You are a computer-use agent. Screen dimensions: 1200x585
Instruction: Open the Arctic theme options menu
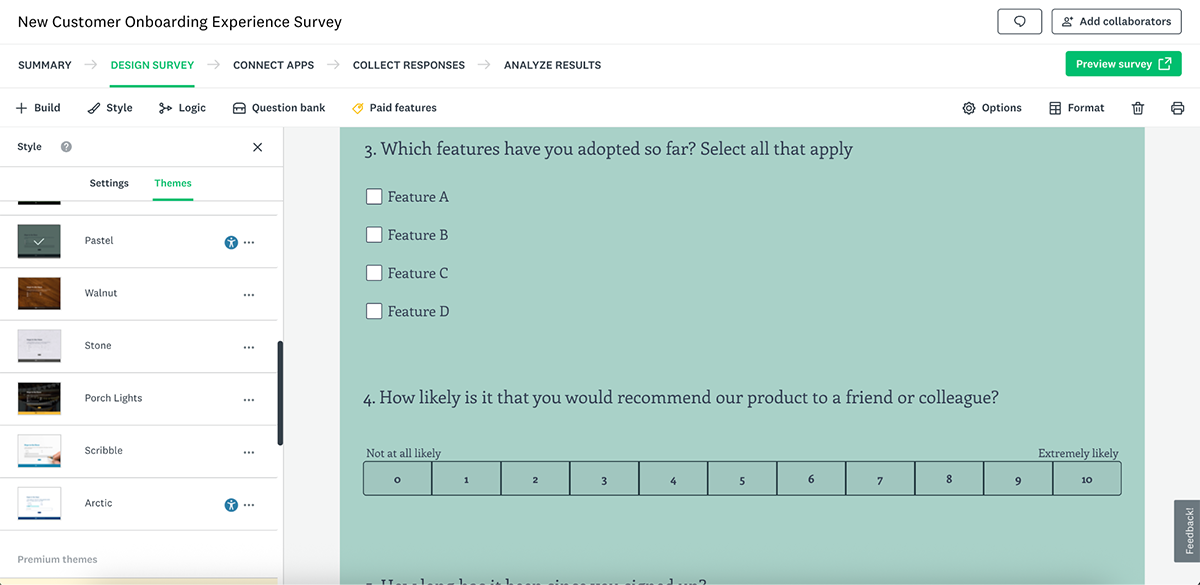tap(249, 504)
